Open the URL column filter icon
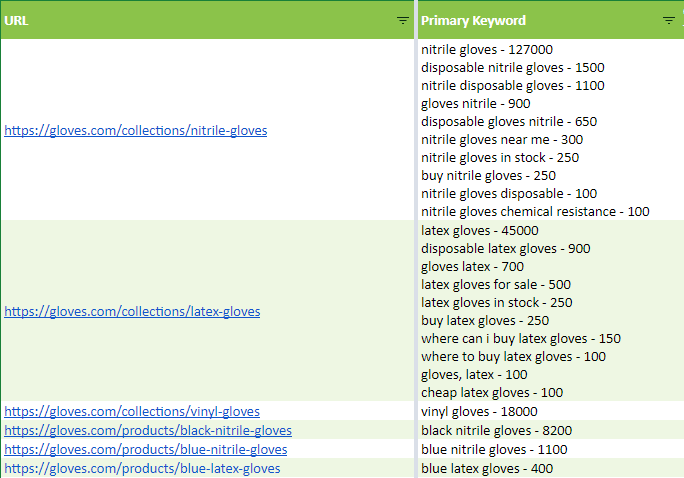Screen dimensions: 684x478 402,20
